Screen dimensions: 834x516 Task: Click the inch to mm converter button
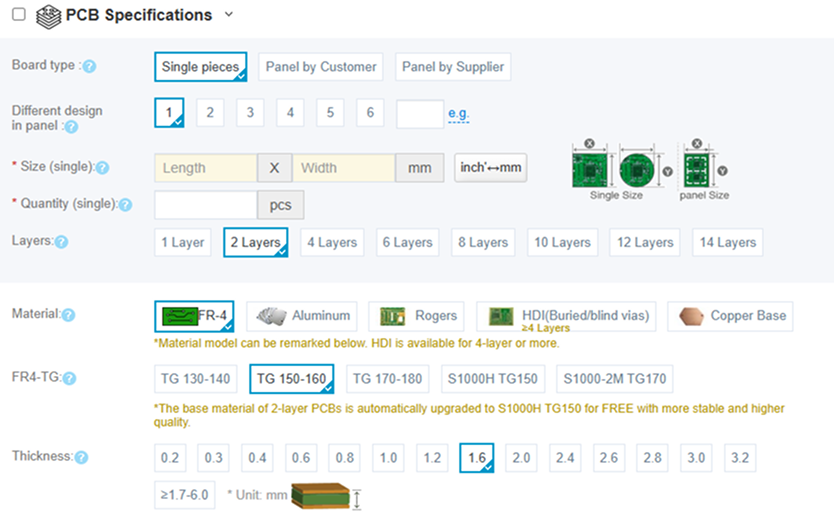[x=490, y=168]
